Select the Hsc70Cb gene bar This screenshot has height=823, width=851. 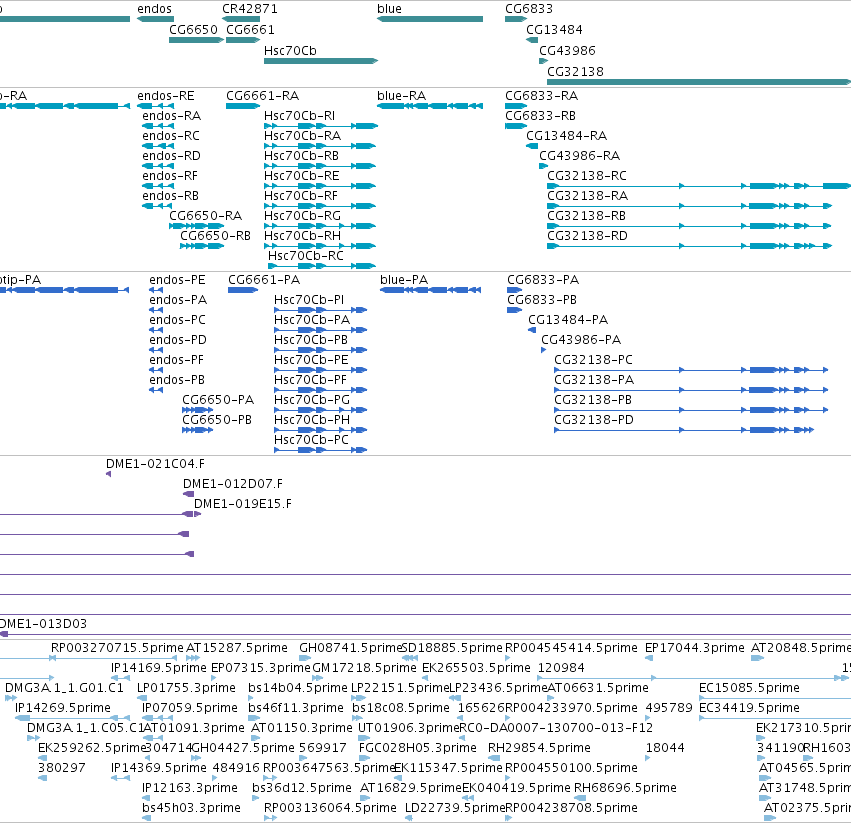pyautogui.click(x=321, y=61)
